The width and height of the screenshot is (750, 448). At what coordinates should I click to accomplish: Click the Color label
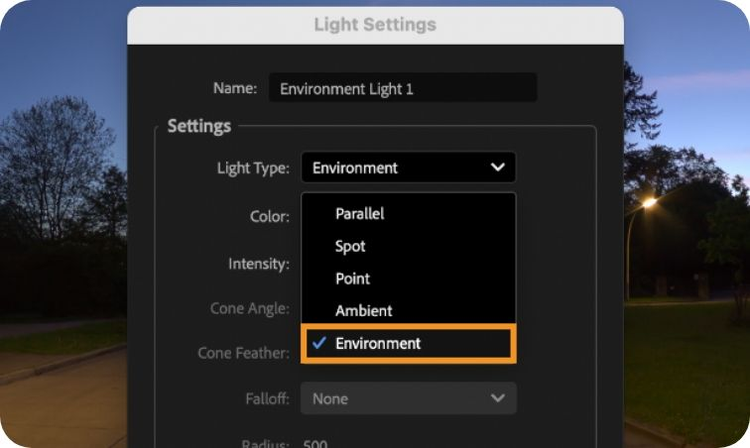pos(270,216)
